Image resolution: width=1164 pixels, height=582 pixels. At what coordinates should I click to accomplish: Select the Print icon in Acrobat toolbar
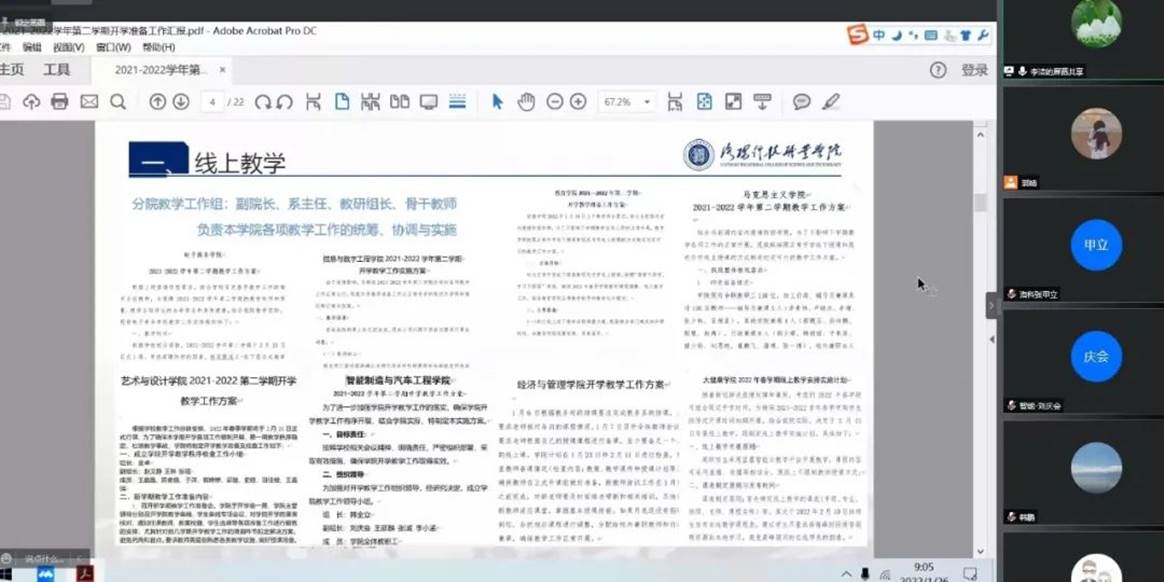coord(60,101)
